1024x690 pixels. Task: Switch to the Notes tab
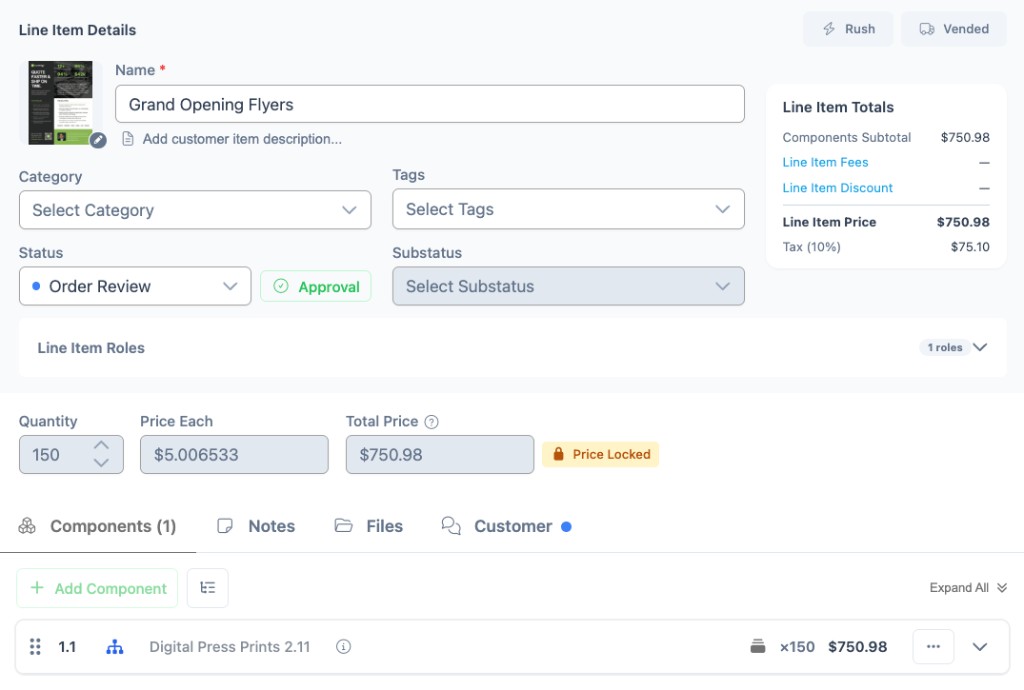(x=256, y=526)
